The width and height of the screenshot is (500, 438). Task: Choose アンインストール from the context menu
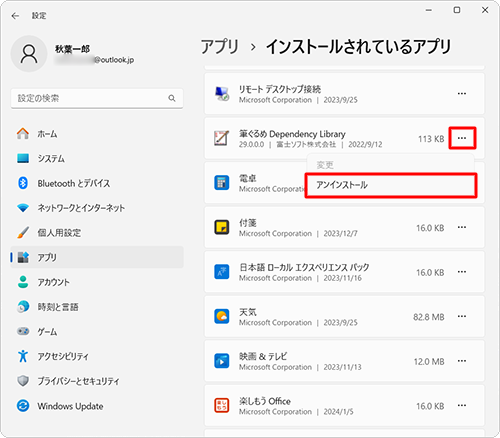coord(391,185)
